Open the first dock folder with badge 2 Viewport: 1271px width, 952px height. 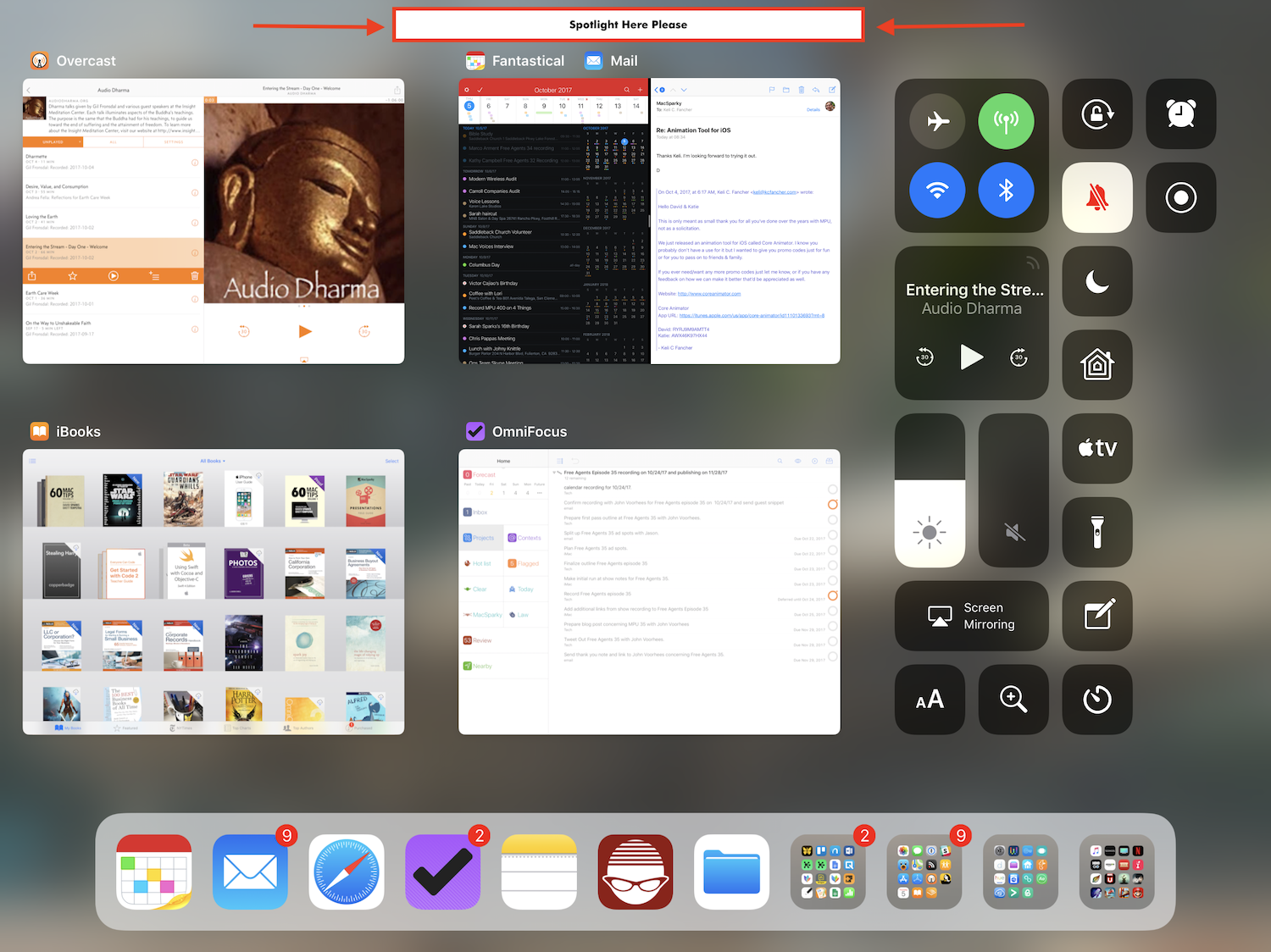828,872
